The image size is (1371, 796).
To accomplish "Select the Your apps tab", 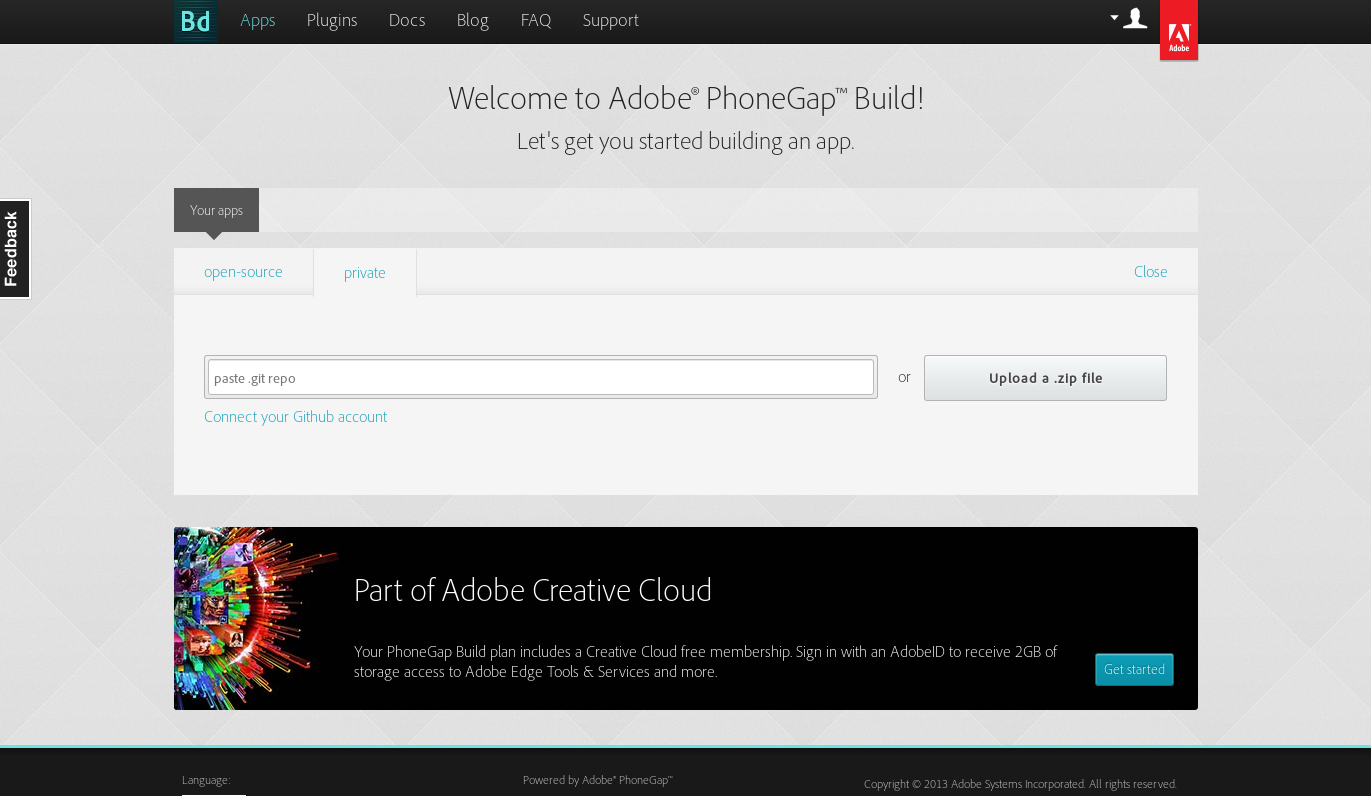I will (x=216, y=210).
